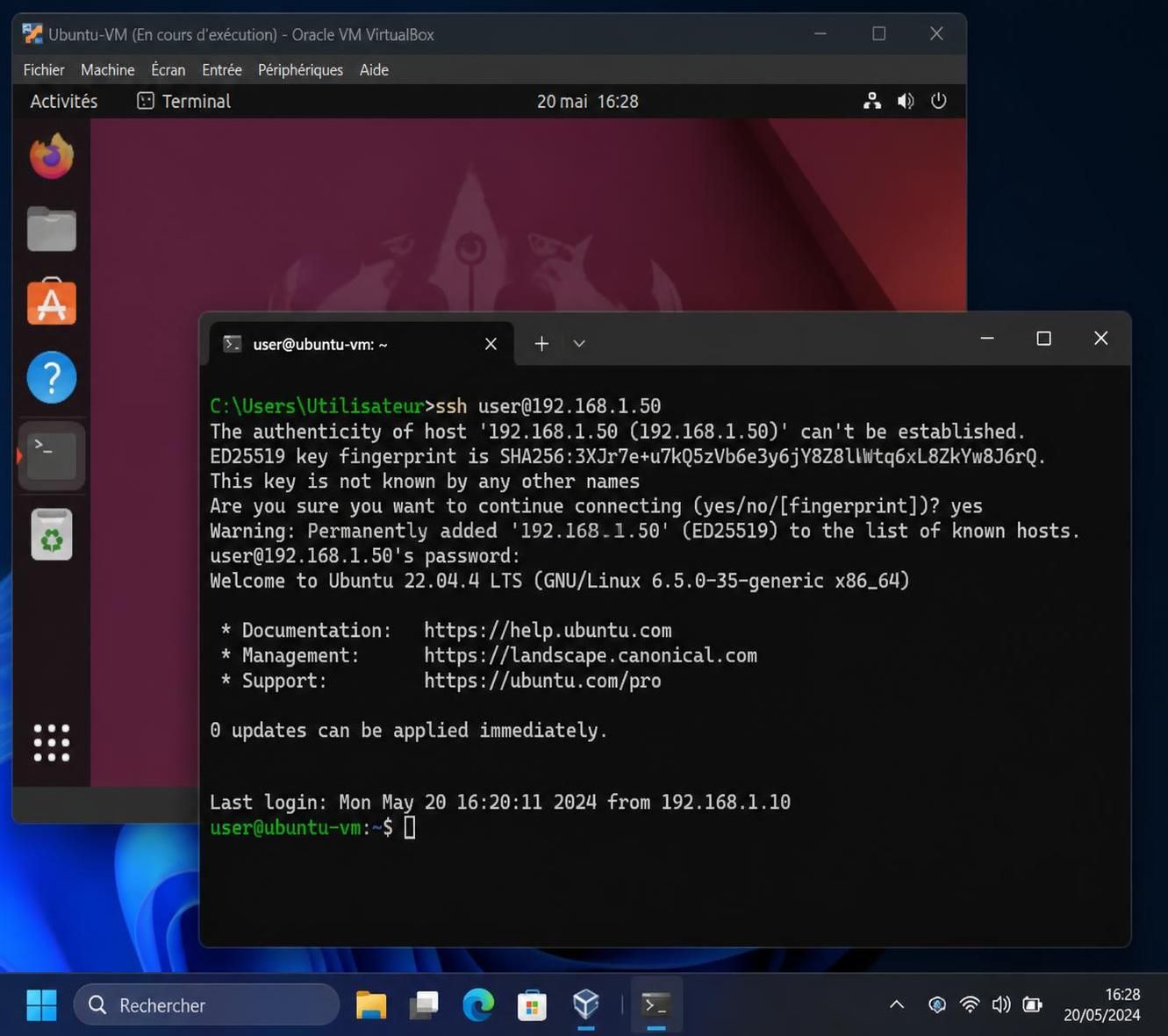The height and width of the screenshot is (1036, 1168).
Task: Open Task View on the Windows taskbar
Action: tap(424, 1005)
